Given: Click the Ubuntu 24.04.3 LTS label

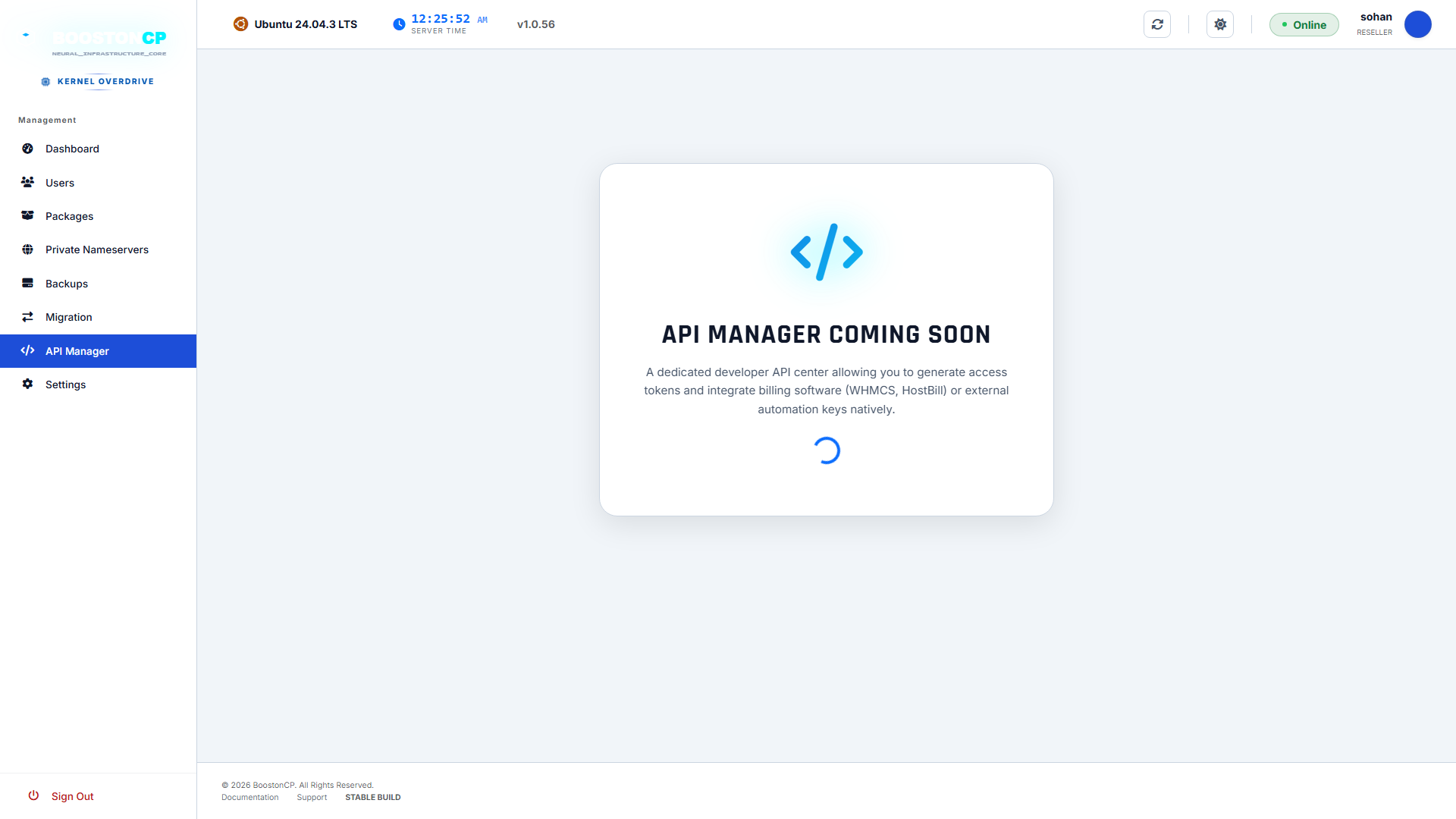Looking at the screenshot, I should pos(306,24).
